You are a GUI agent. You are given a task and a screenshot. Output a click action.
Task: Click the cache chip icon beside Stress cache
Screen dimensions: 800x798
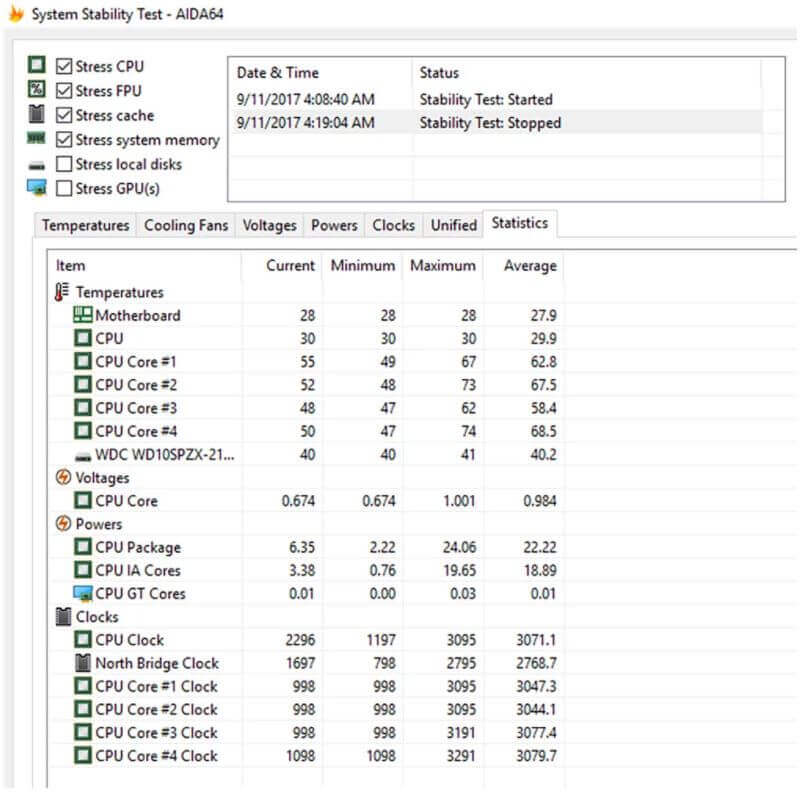click(x=36, y=114)
